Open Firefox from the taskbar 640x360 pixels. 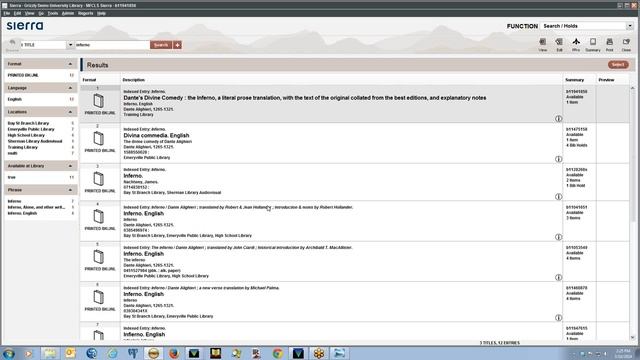pyautogui.click(x=174, y=353)
